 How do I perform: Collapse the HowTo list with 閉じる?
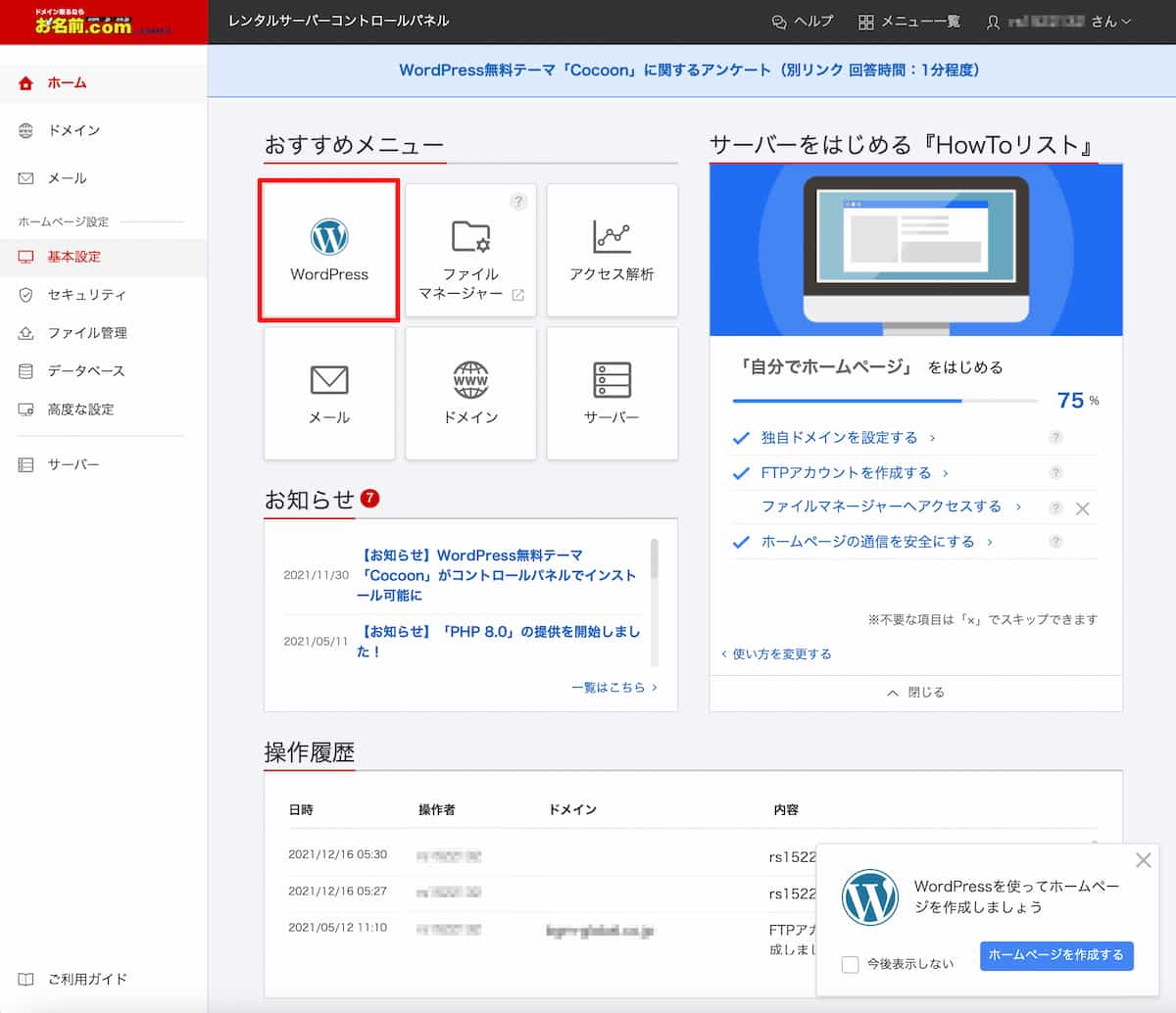pyautogui.click(x=915, y=692)
